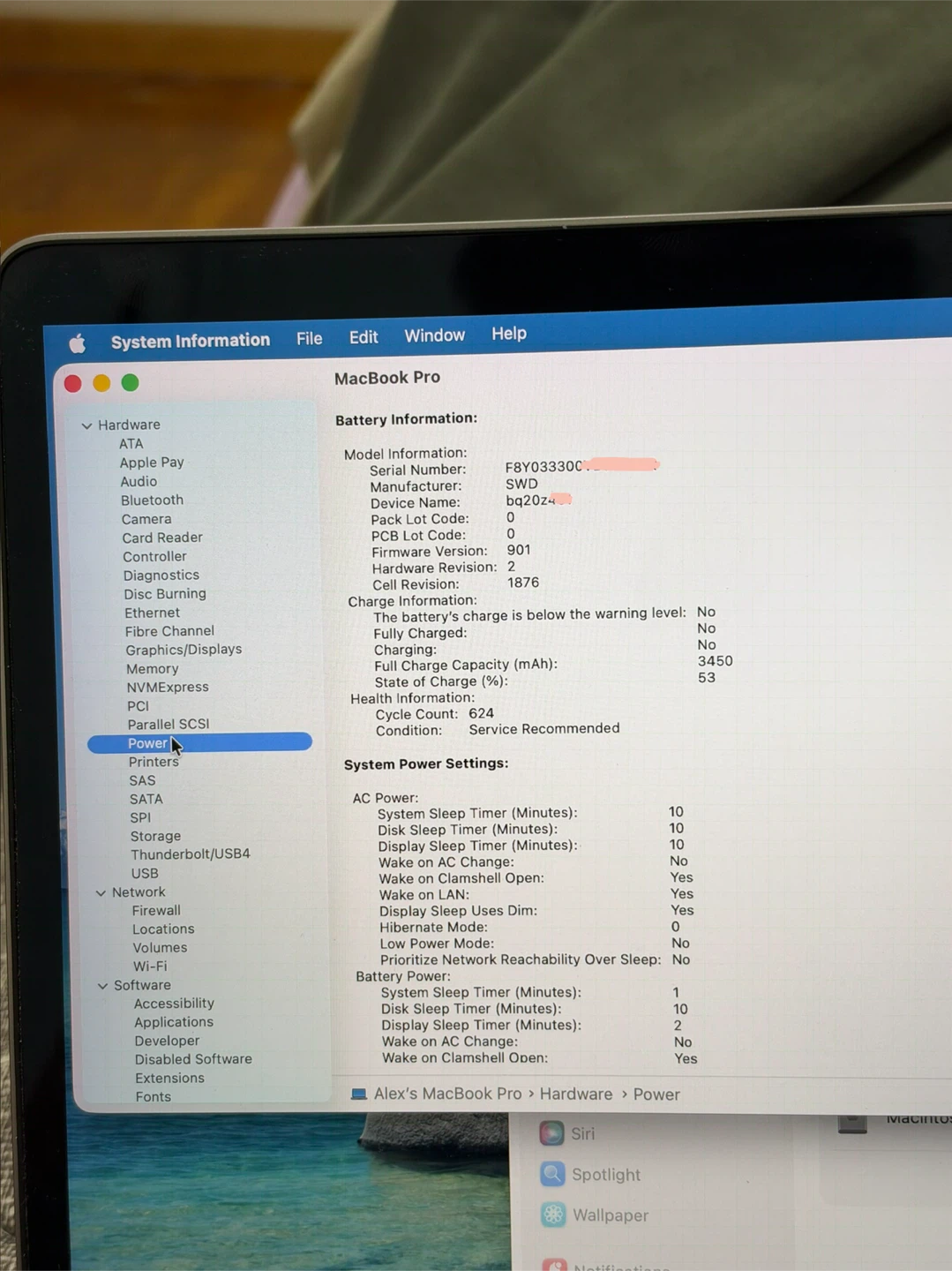This screenshot has width=952, height=1271.
Task: Collapse the Software section chevron
Action: pyautogui.click(x=102, y=986)
